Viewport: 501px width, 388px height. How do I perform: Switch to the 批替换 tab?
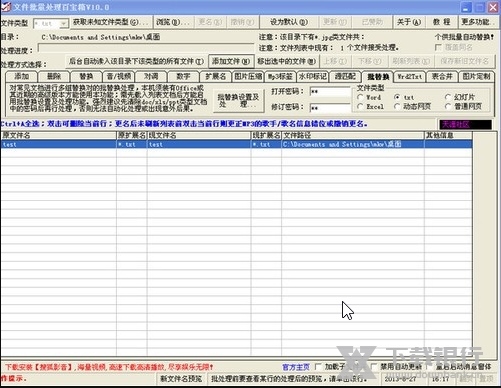click(378, 77)
